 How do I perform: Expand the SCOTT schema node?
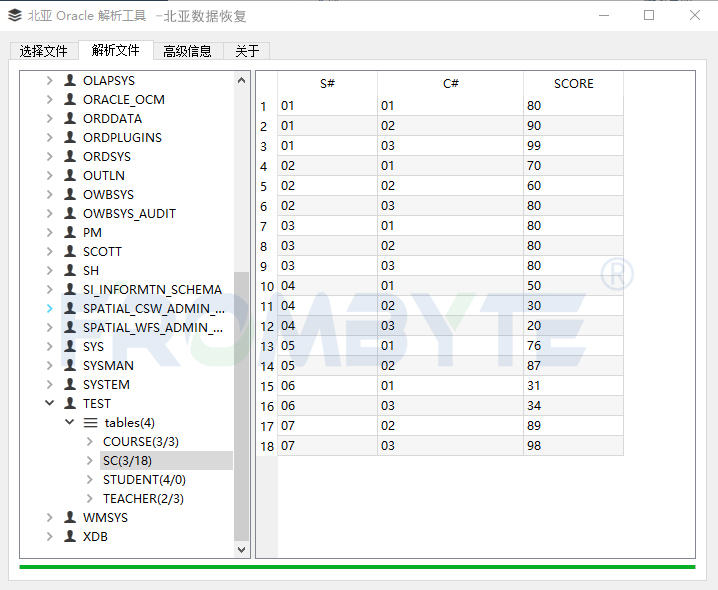[50, 252]
